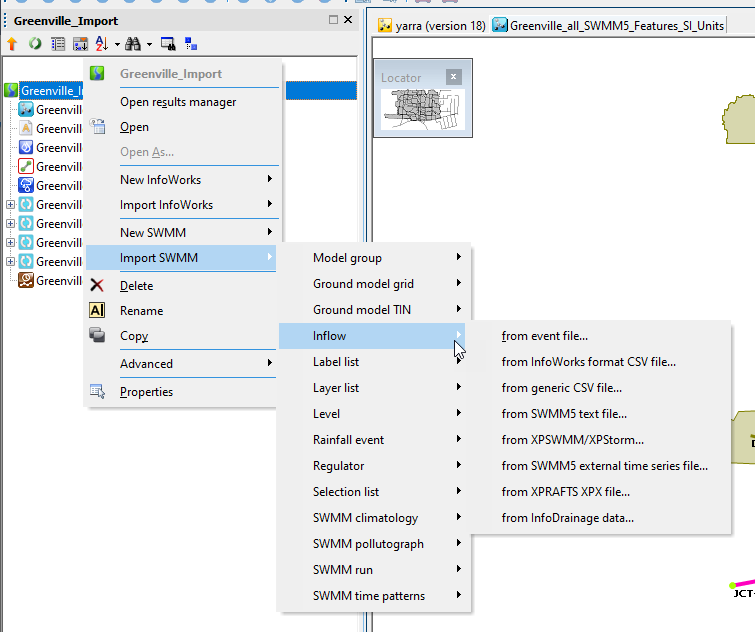
Task: Click the red X Delete icon
Action: 97,285
